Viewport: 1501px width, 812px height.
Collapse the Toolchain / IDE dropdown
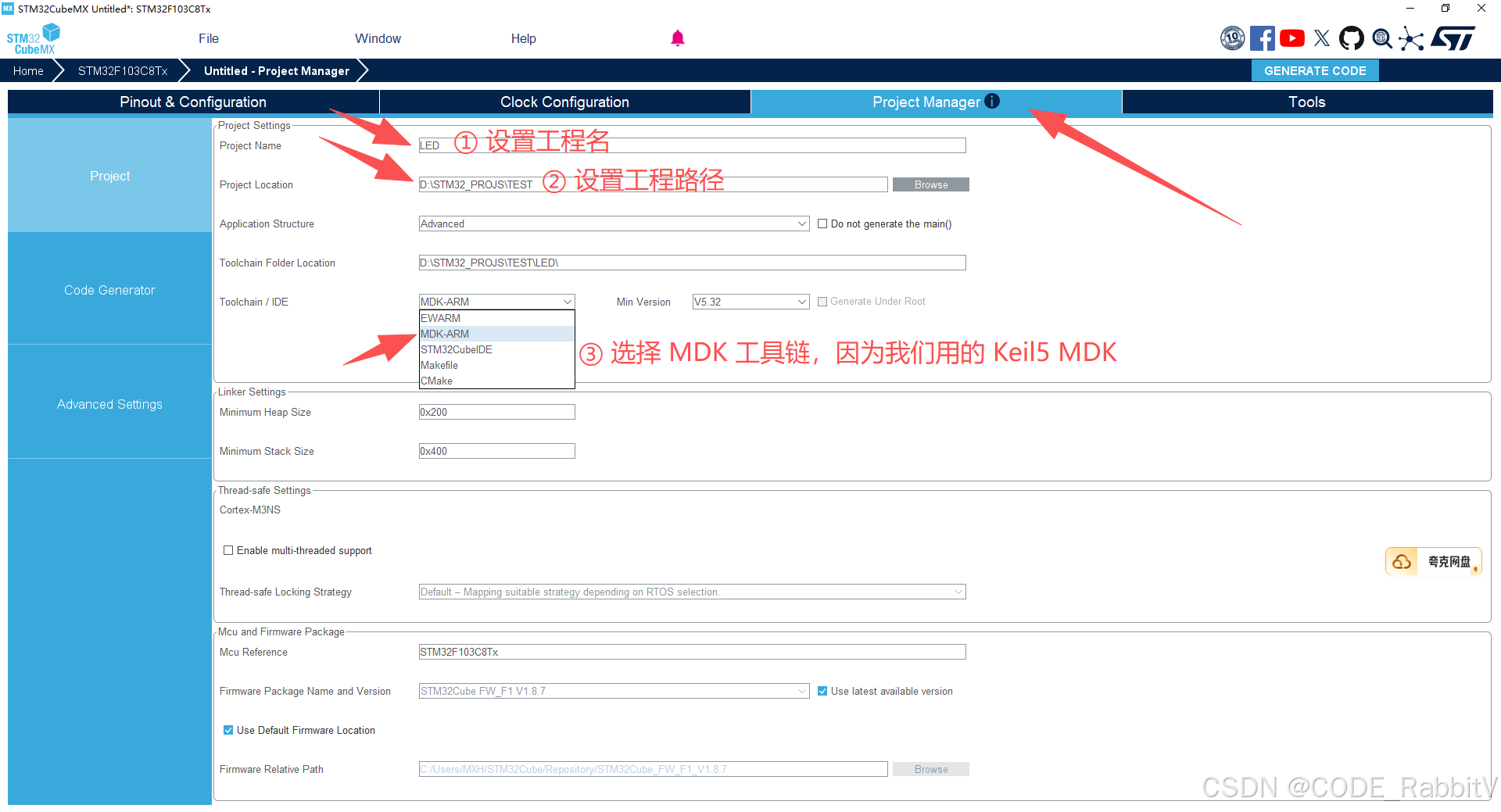click(x=496, y=302)
